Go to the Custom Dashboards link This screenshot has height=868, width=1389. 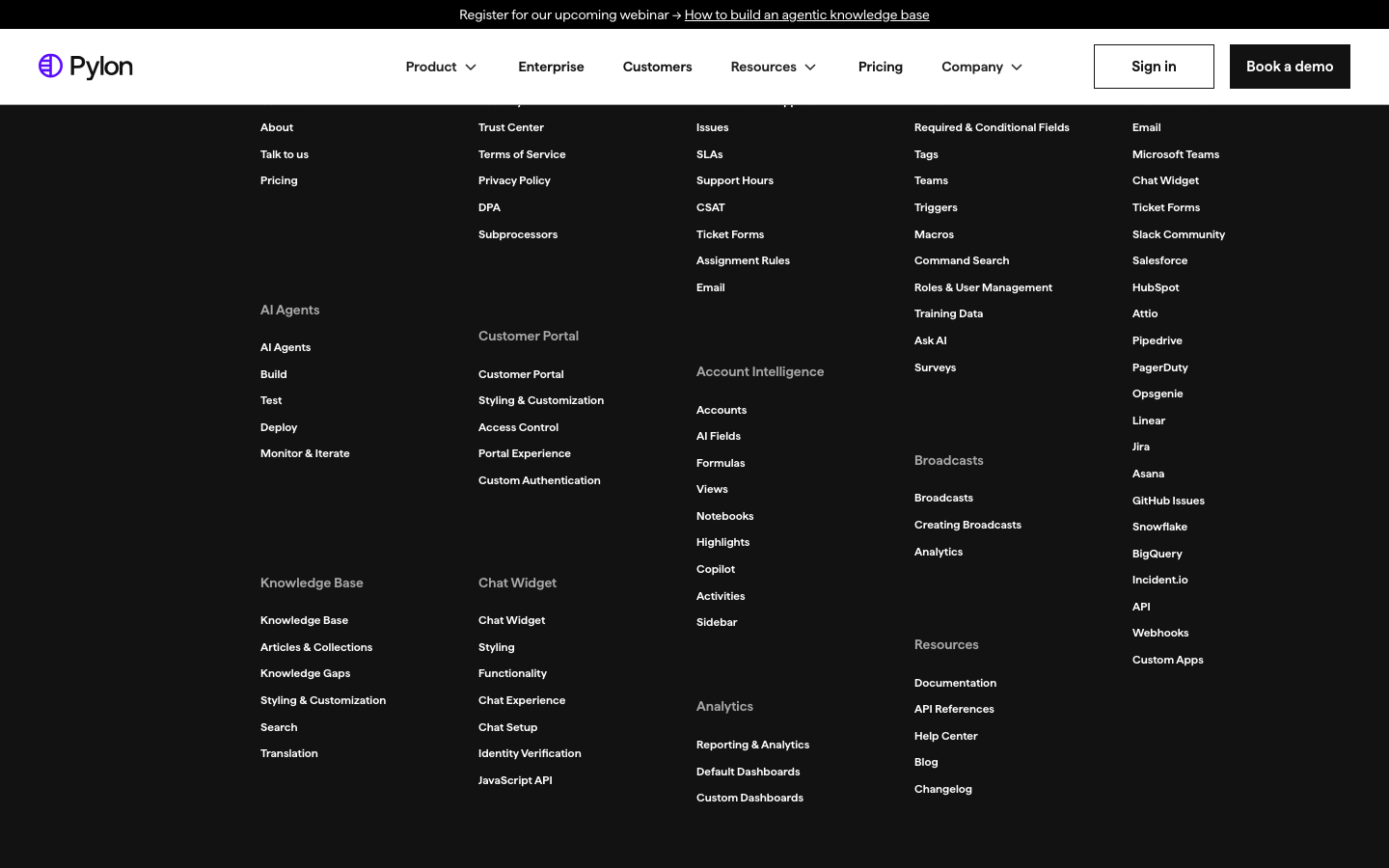coord(749,798)
